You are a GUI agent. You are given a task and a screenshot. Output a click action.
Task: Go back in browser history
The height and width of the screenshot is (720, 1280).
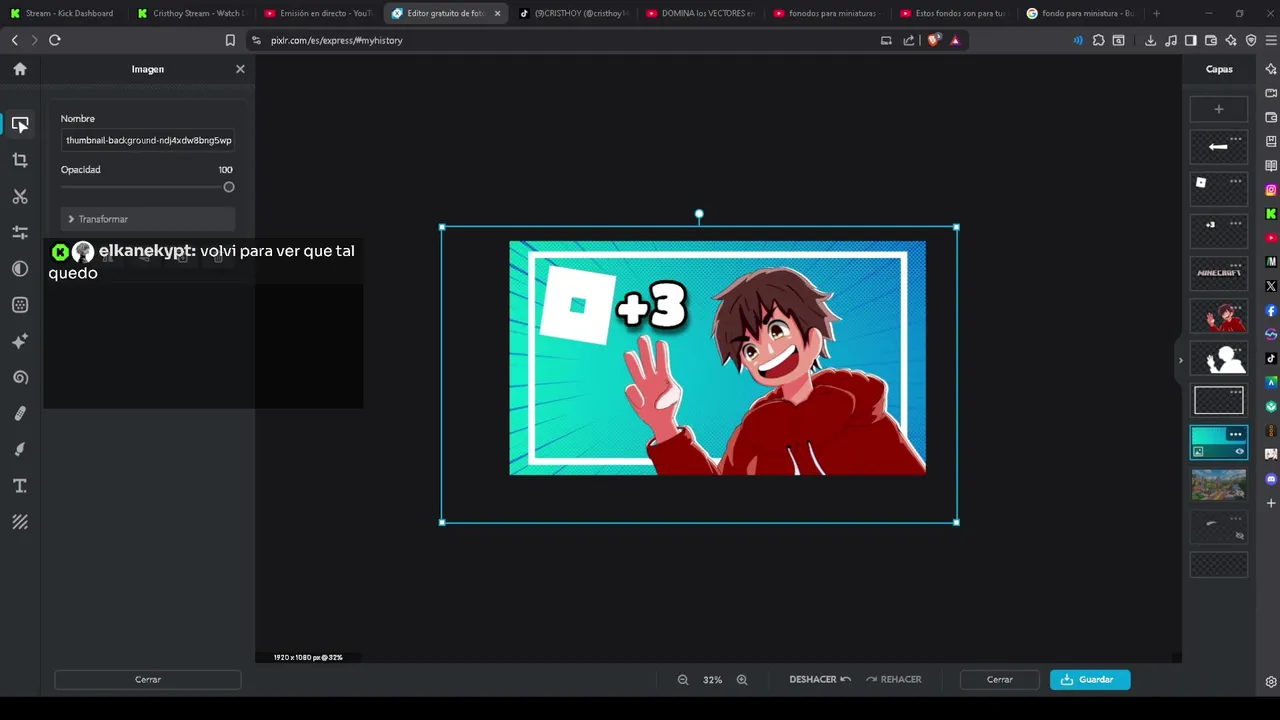pos(14,40)
